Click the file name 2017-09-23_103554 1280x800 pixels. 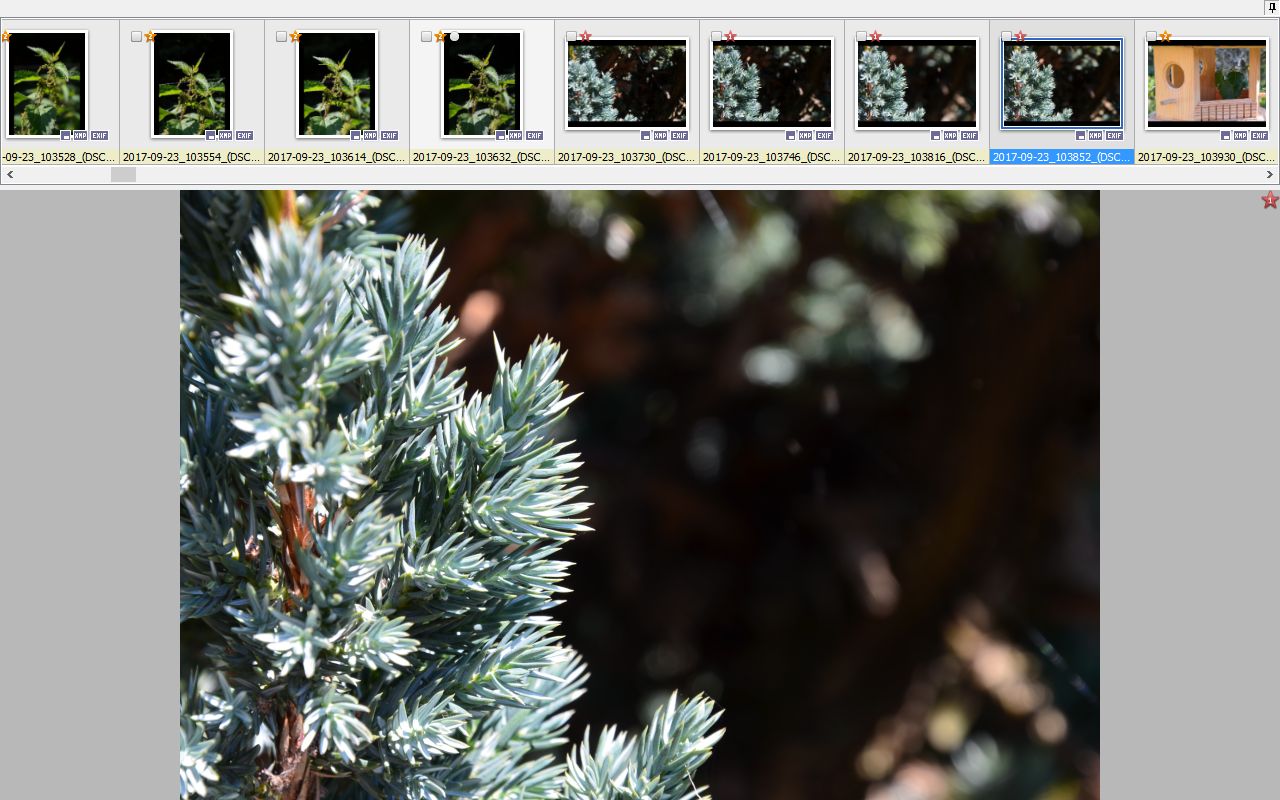click(192, 157)
